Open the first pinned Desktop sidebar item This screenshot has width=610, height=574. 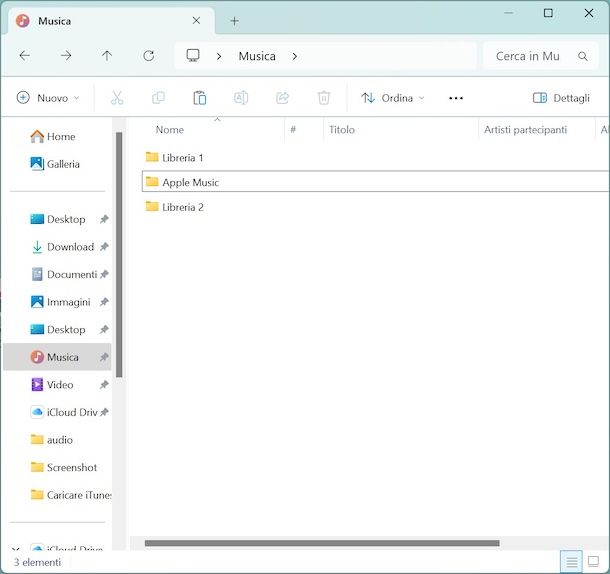click(58, 219)
